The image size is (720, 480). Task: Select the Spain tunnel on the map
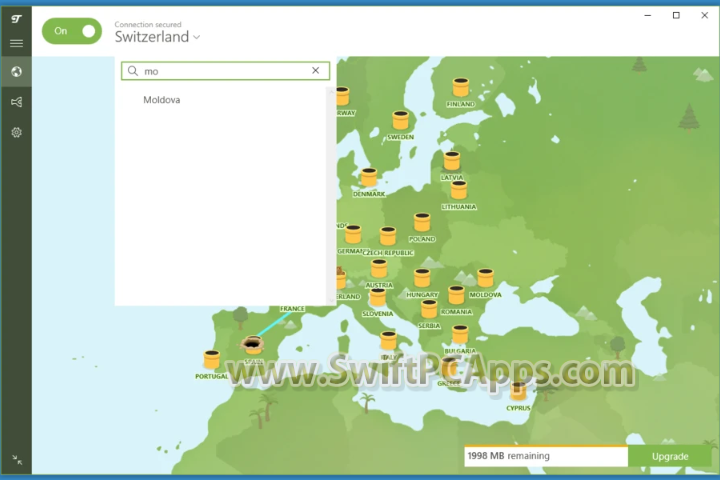coord(252,345)
